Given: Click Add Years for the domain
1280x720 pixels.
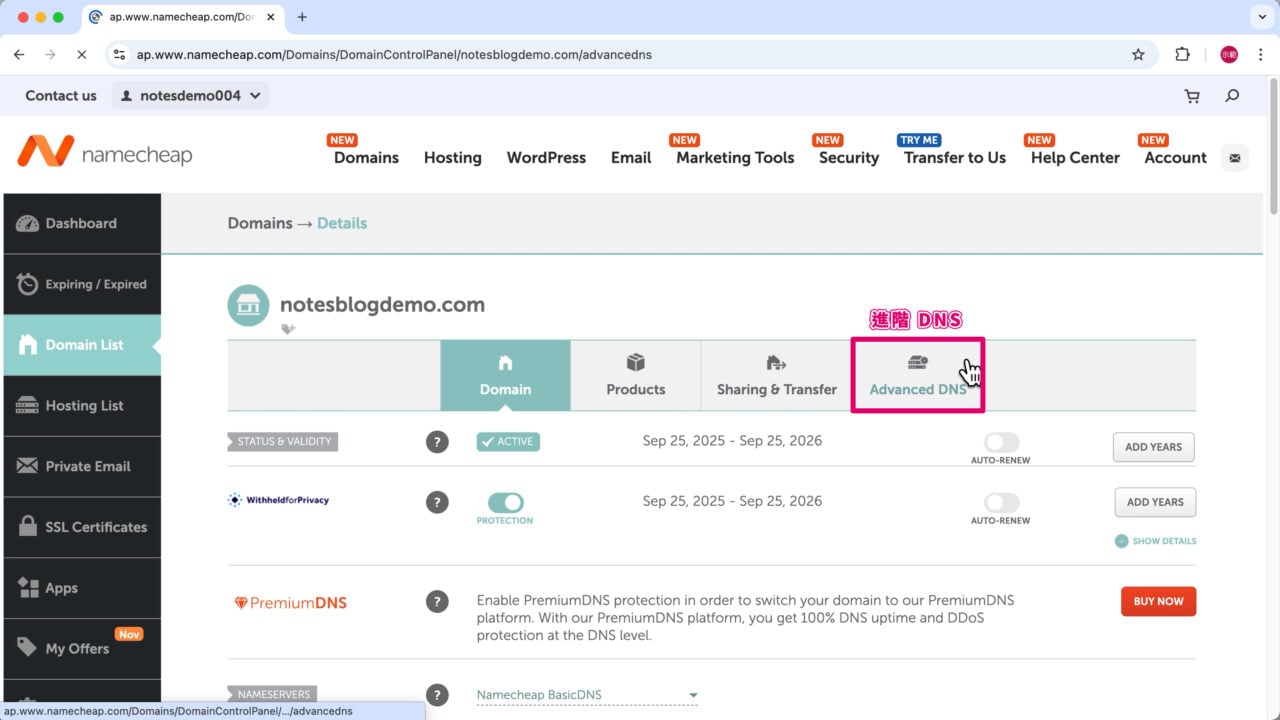Looking at the screenshot, I should (x=1153, y=447).
